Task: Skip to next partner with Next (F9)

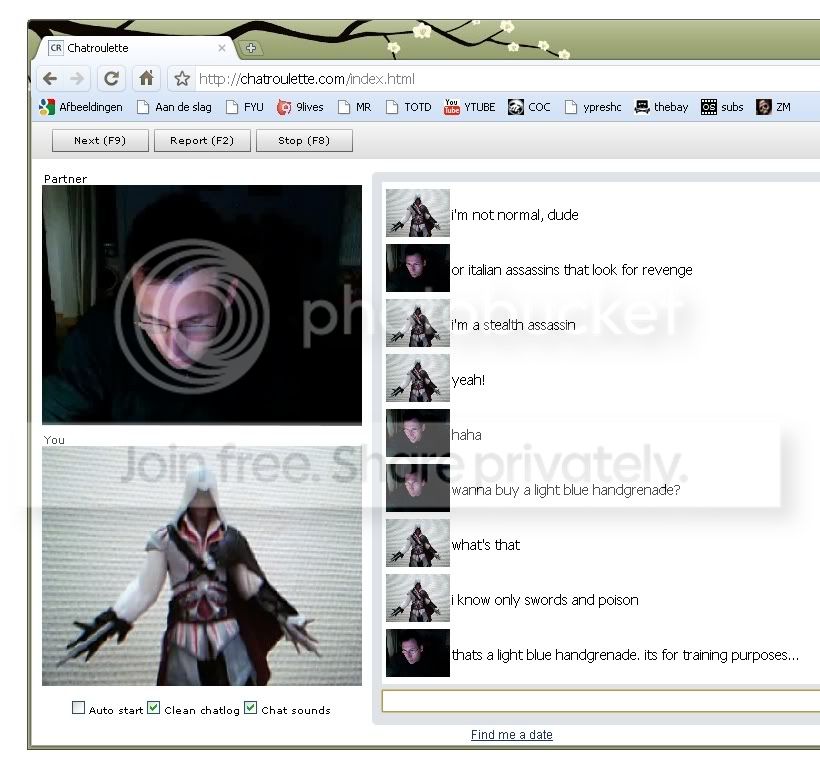Action: click(x=100, y=141)
